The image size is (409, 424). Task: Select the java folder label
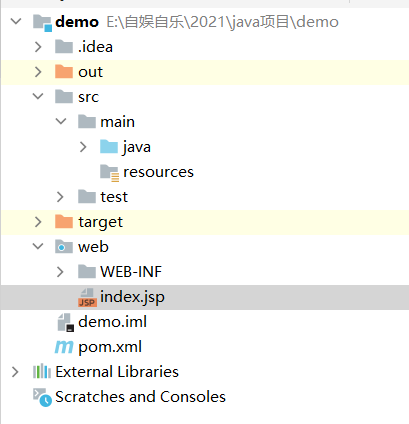[x=137, y=147]
